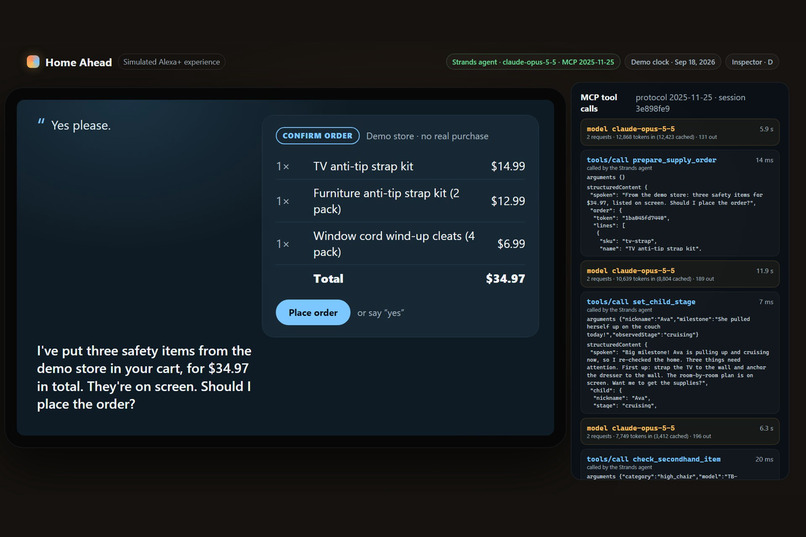
Task: Click the 'Demo store · no real purchase' note
Action: coord(427,136)
